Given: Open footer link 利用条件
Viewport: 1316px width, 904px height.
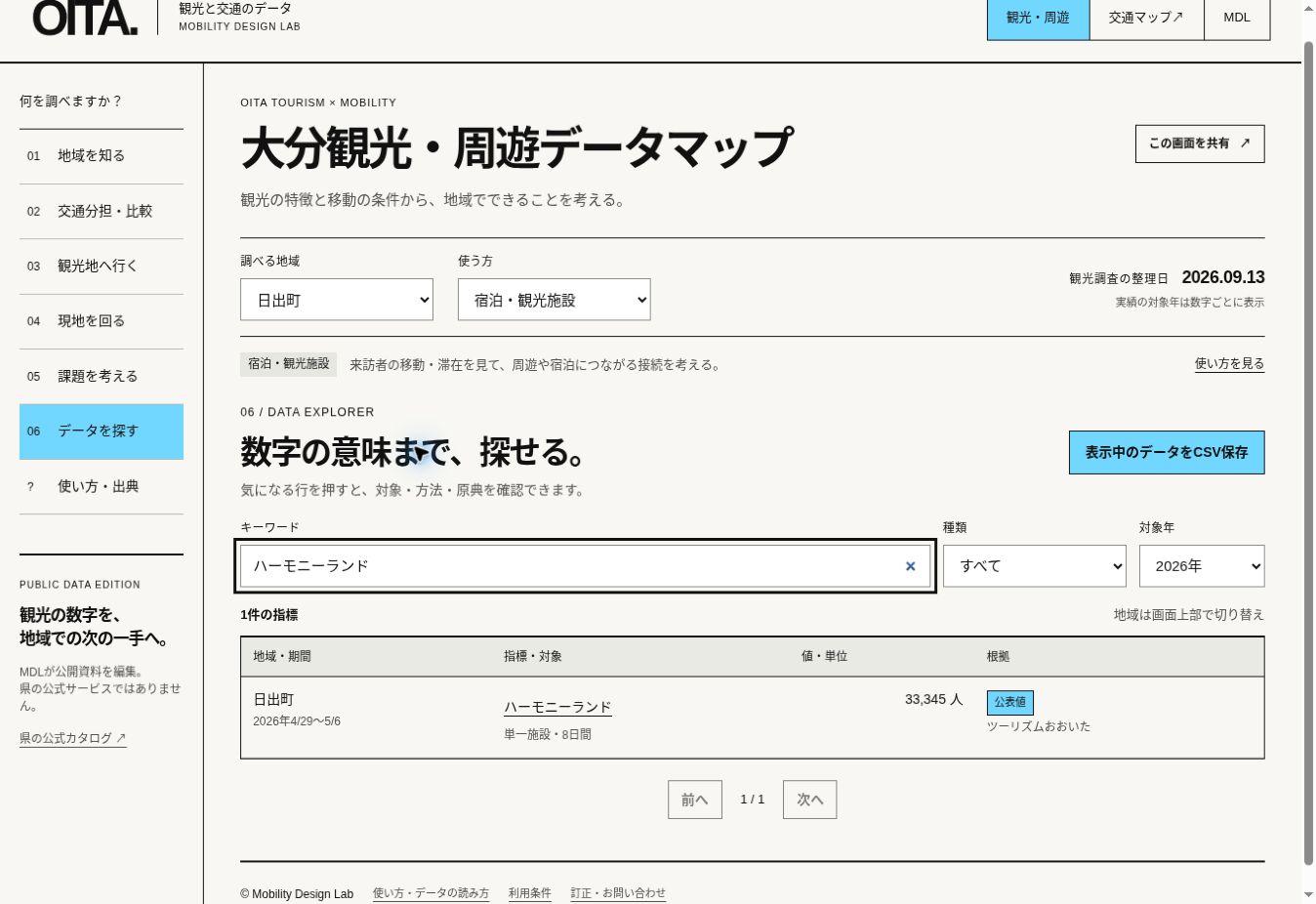Looking at the screenshot, I should pos(530,893).
